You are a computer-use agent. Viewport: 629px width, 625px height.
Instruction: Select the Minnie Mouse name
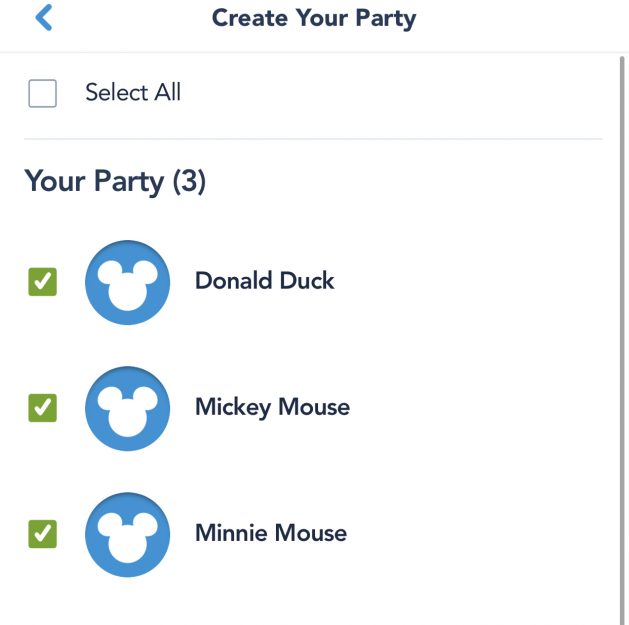click(271, 533)
